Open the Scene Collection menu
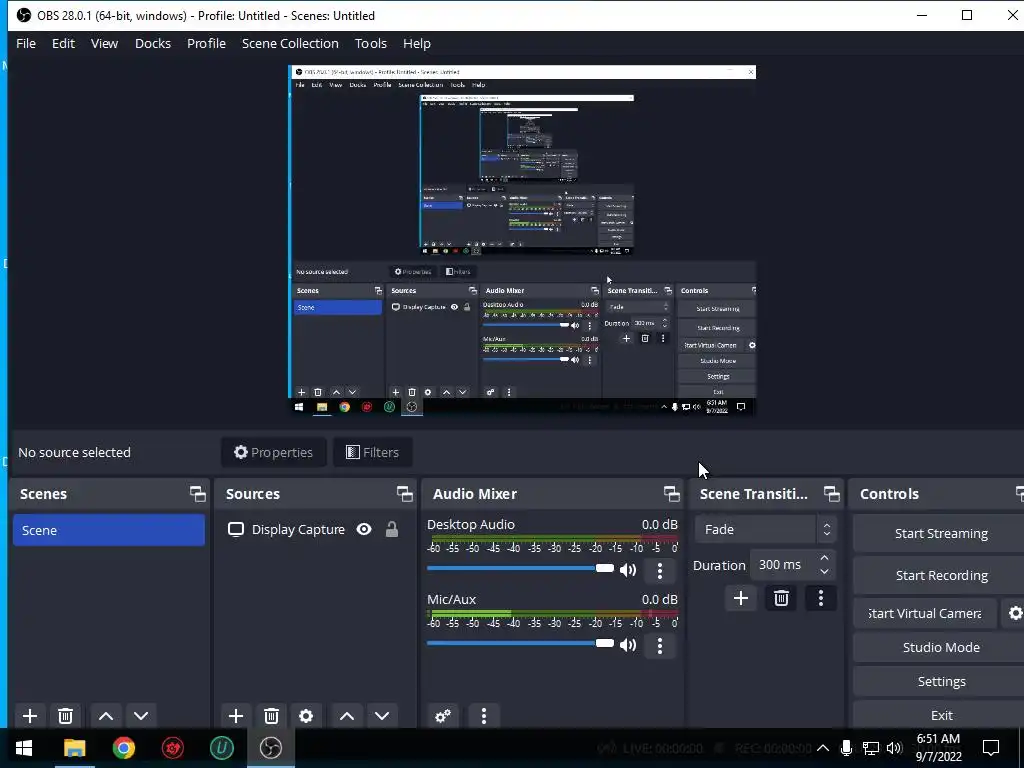The height and width of the screenshot is (768, 1024). click(x=290, y=43)
